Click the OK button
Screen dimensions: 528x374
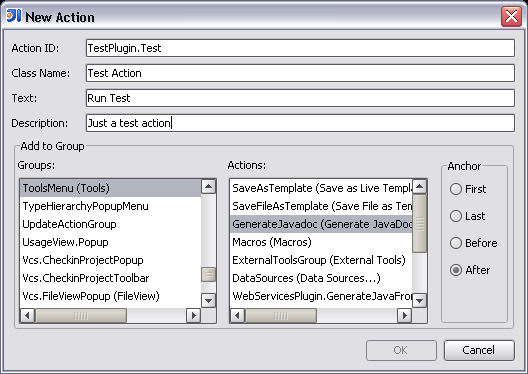pyautogui.click(x=401, y=350)
